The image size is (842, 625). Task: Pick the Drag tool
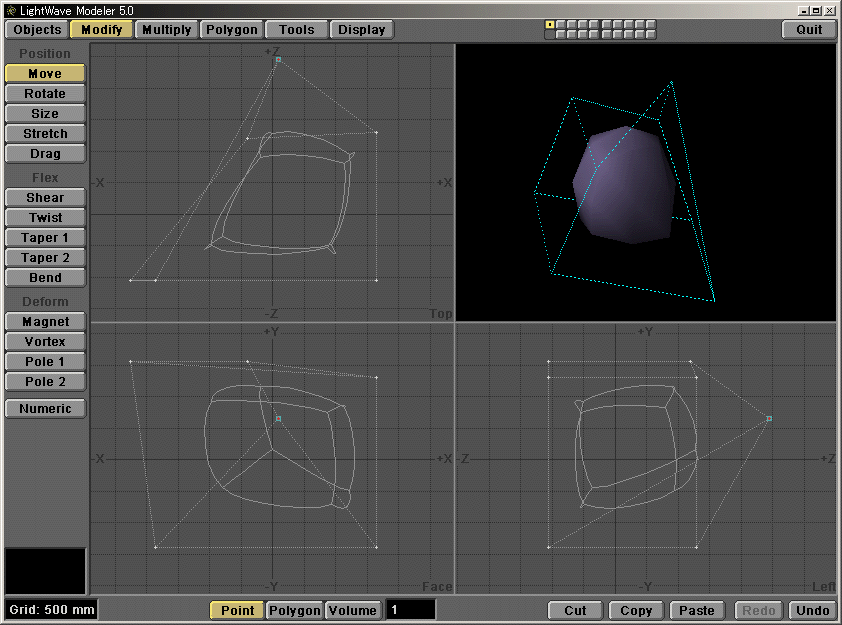(x=44, y=153)
